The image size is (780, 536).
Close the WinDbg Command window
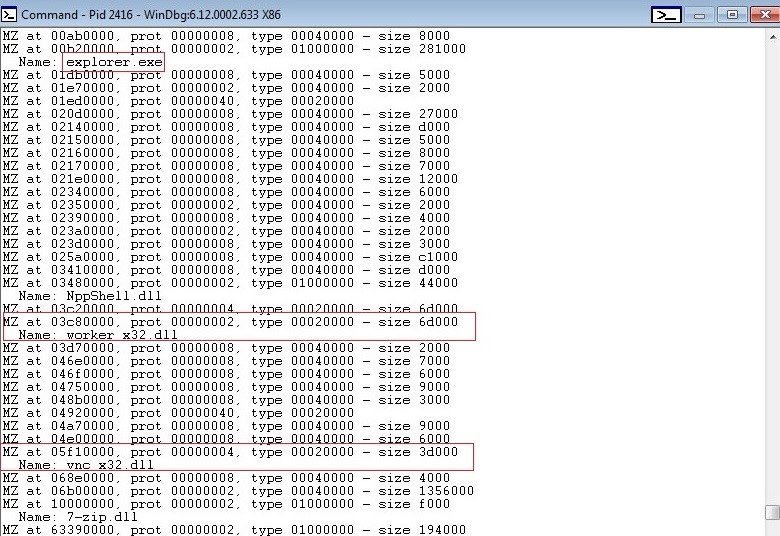765,15
